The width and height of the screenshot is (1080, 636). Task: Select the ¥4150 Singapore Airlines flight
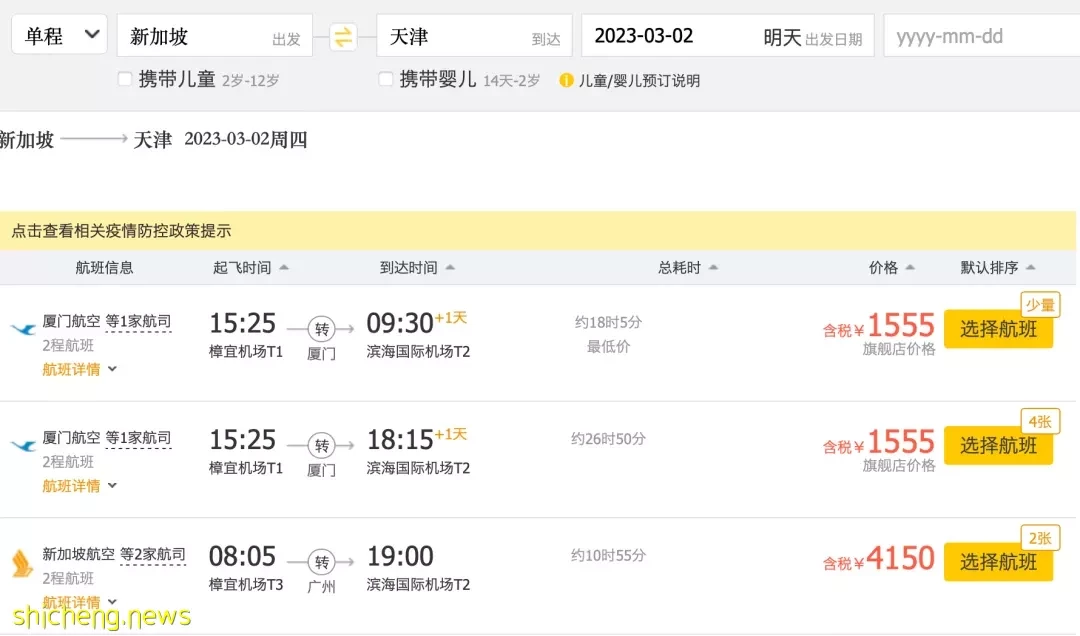998,562
